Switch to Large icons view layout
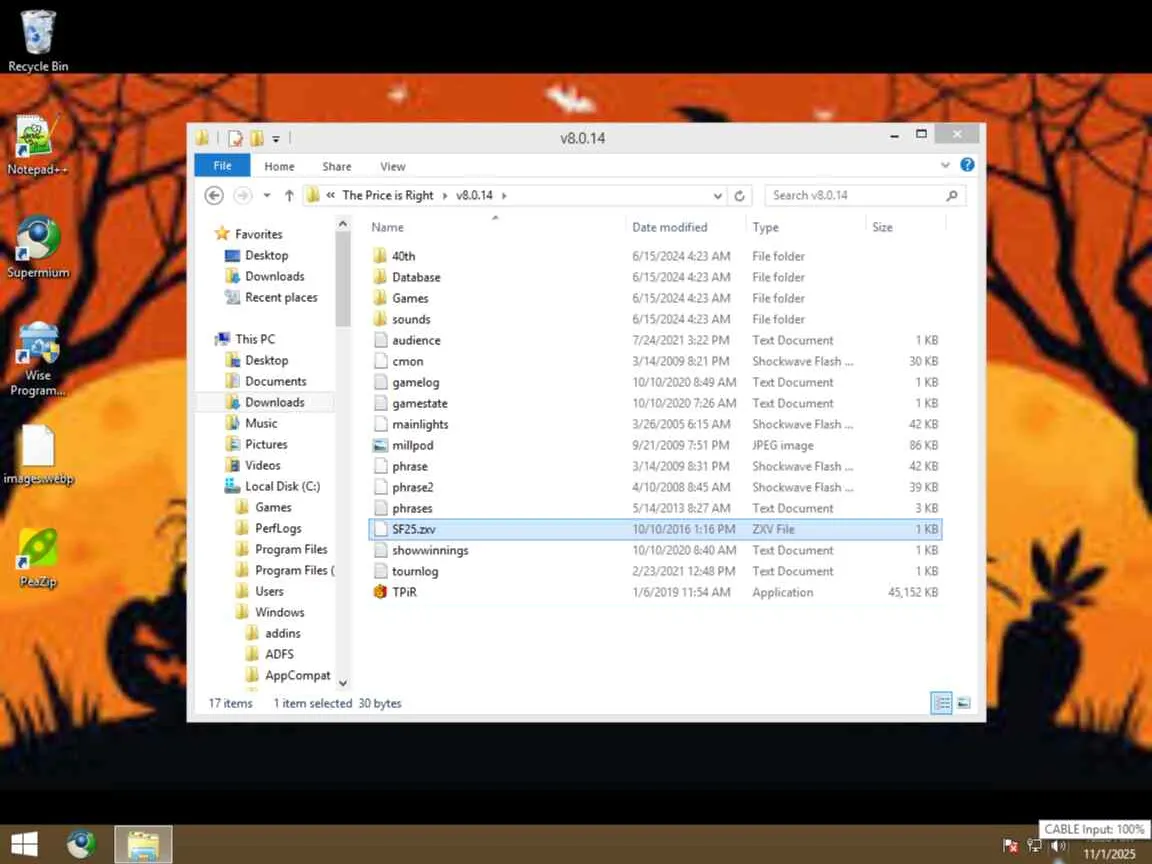Screen dimensions: 1152x864 tap(963, 703)
